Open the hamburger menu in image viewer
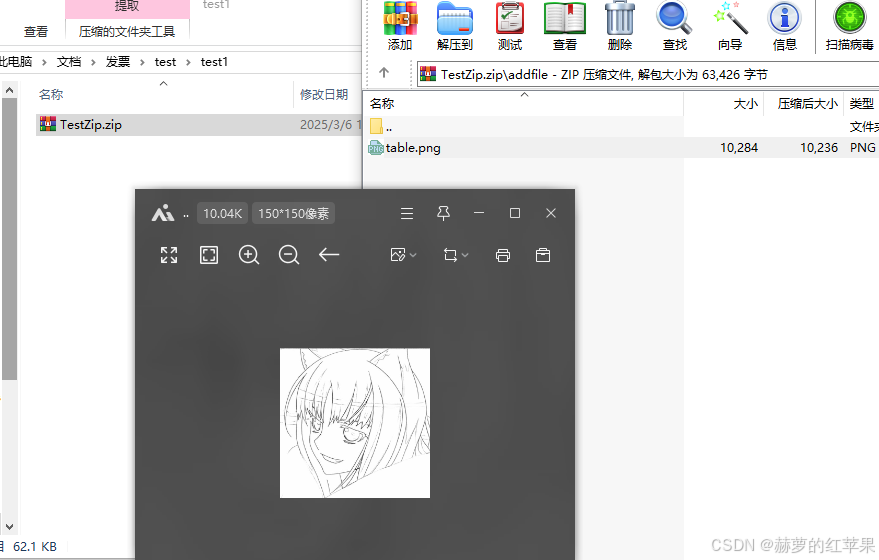 [407, 214]
